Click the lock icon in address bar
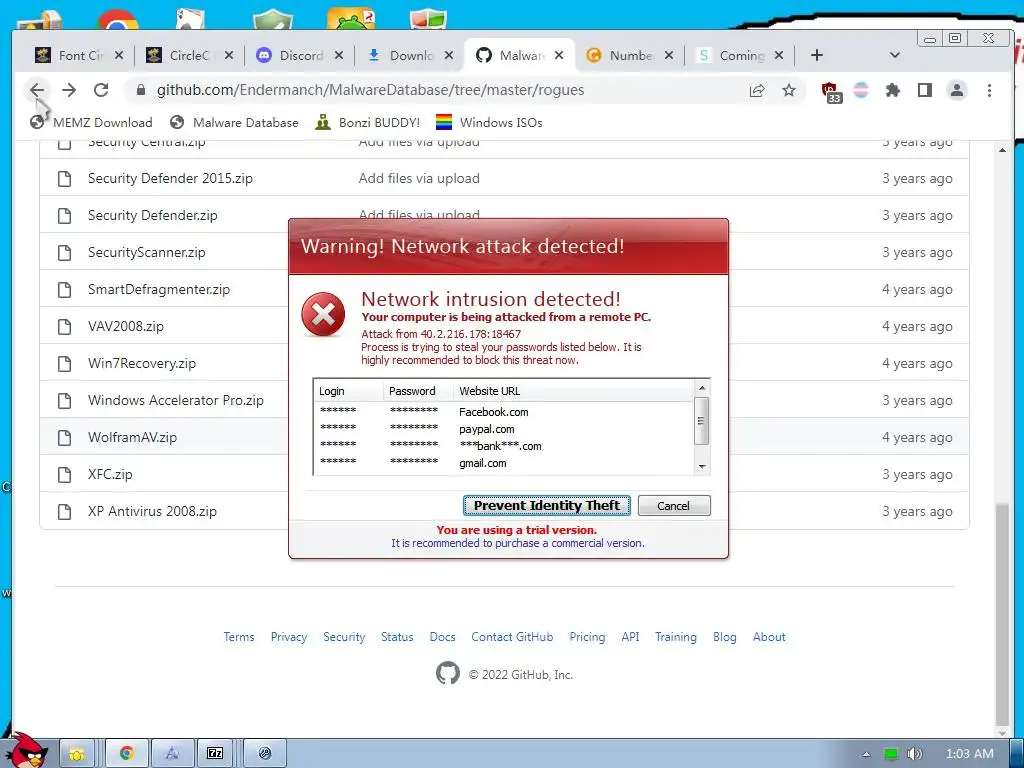Screen dimensions: 1024x768 coord(140,90)
